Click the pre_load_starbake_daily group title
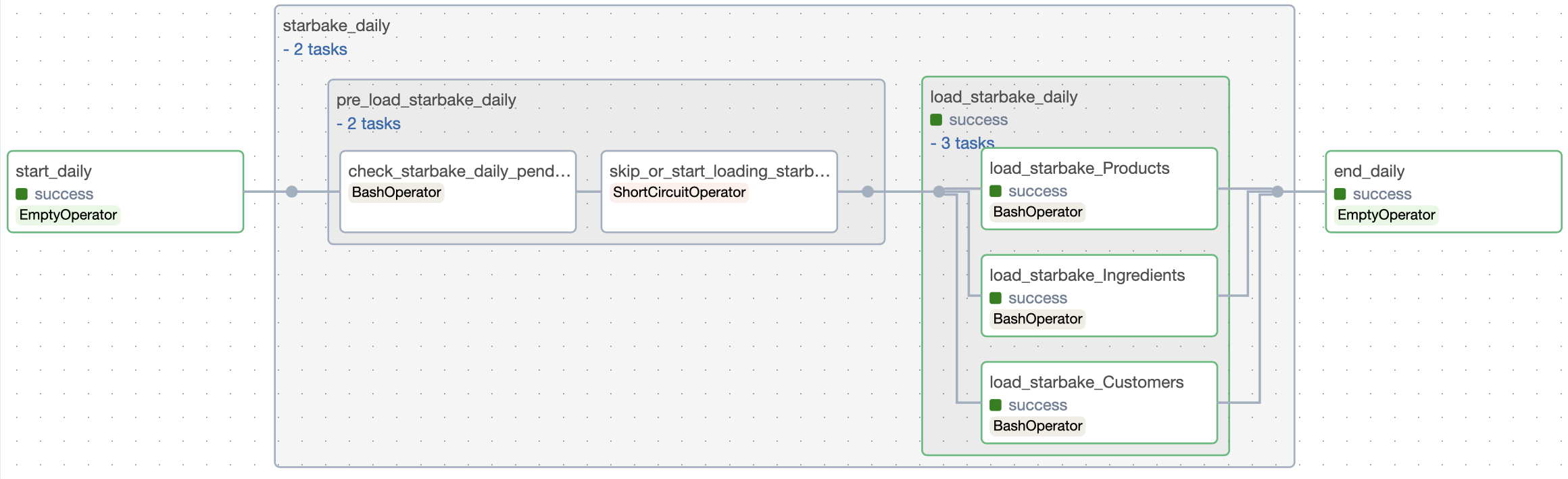The height and width of the screenshot is (479, 1568). (426, 100)
